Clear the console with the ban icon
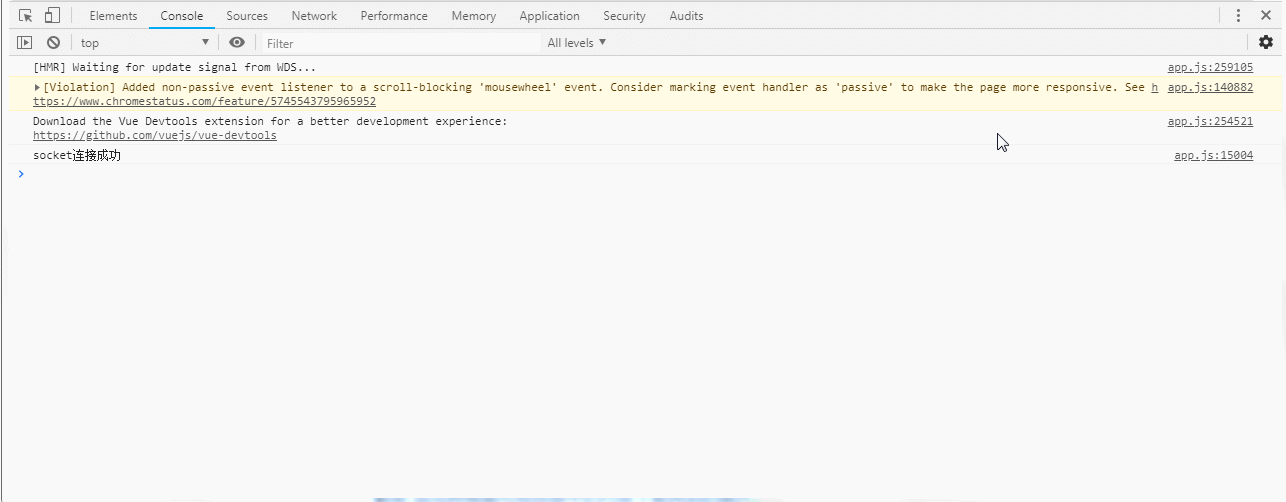1286x502 pixels. click(x=53, y=43)
